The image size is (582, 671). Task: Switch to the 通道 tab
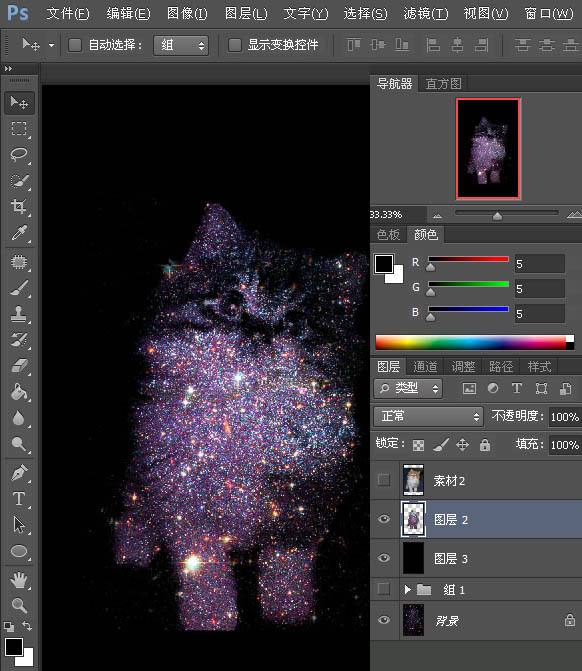click(425, 367)
